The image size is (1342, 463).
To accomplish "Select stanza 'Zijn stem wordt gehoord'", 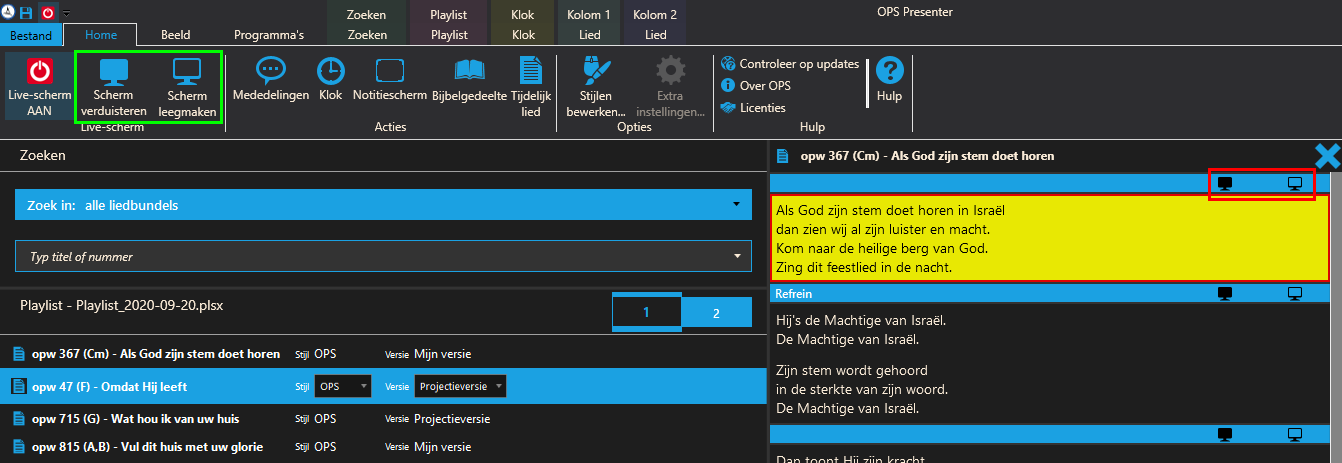I will tap(861, 389).
